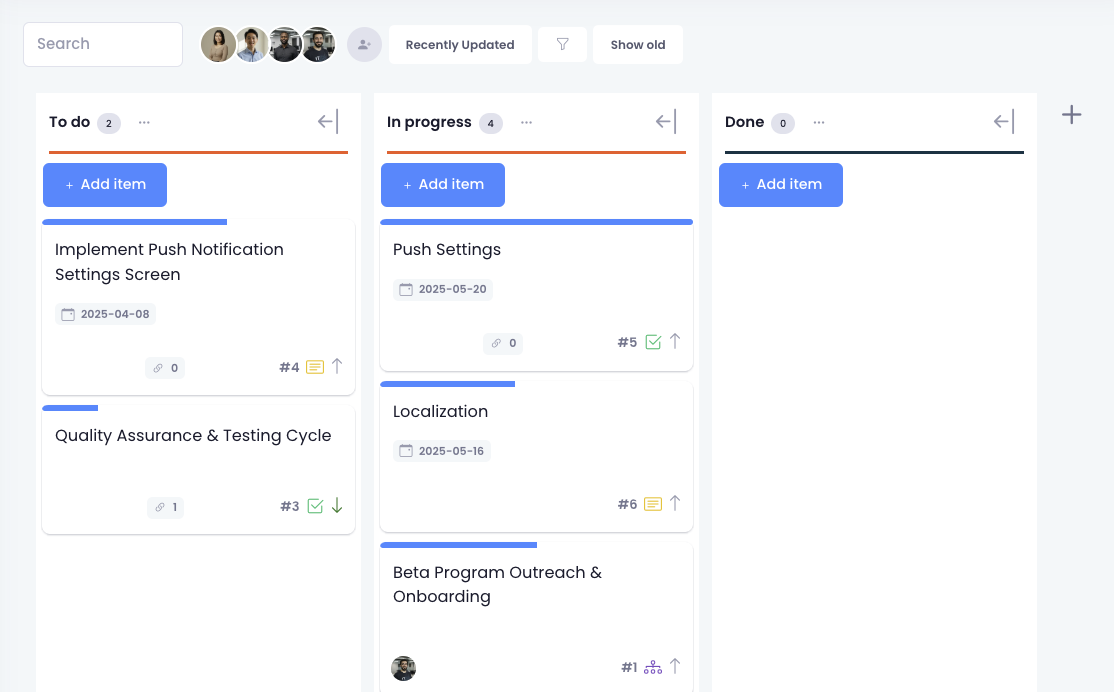Click Add item in the To do column
The height and width of the screenshot is (692, 1114).
[104, 185]
